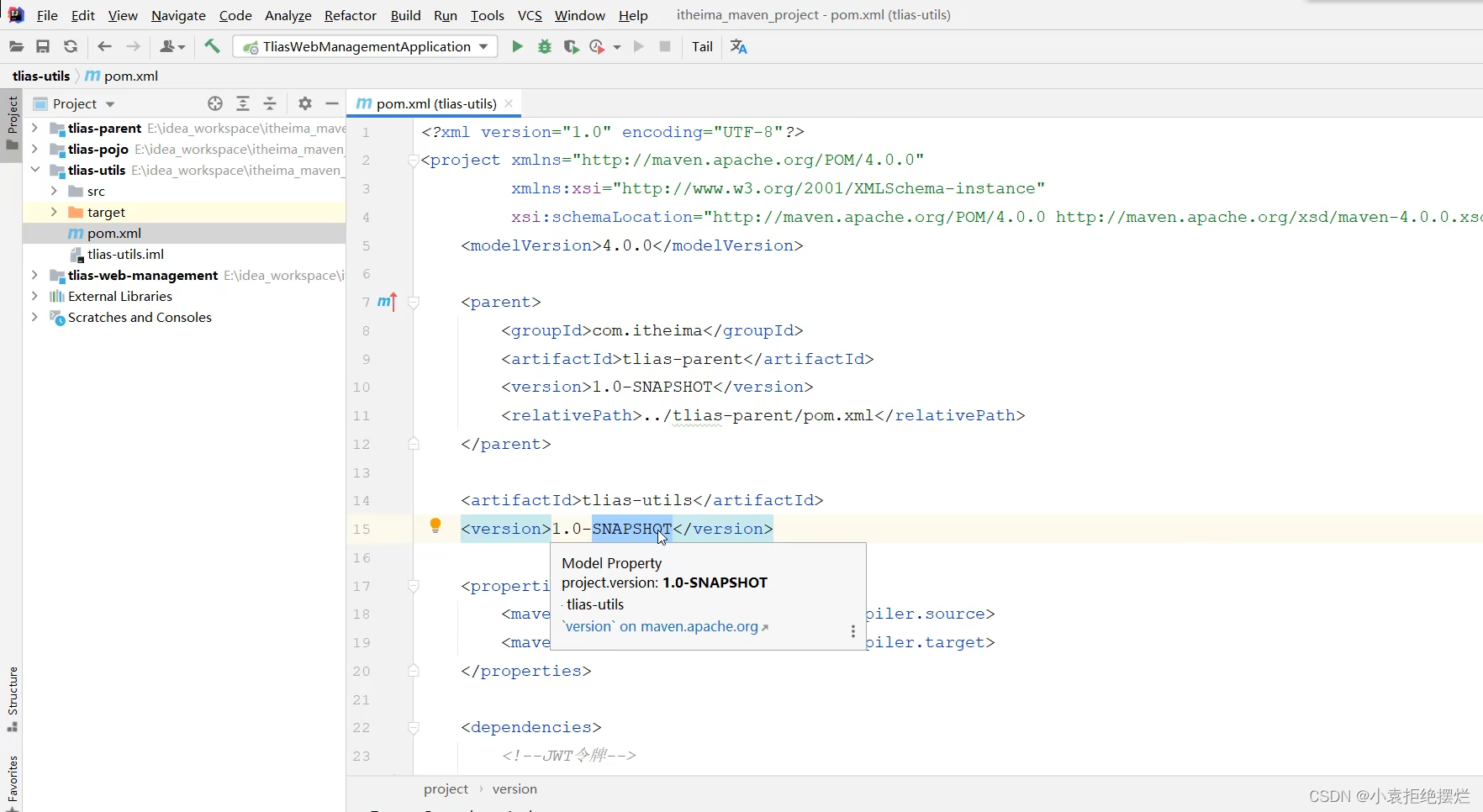Collapse the tlias-utils module
The image size is (1483, 812).
(x=34, y=170)
